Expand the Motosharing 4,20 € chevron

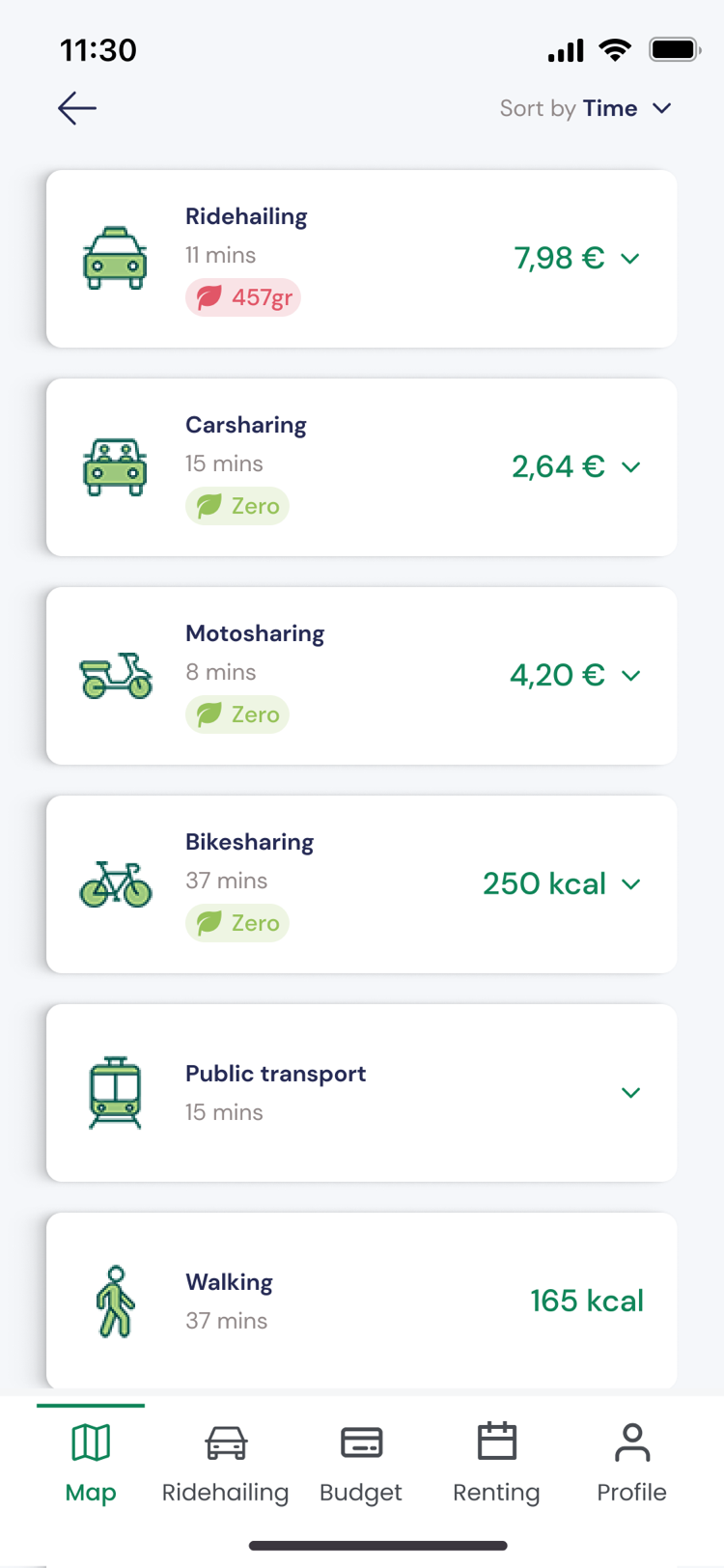tap(630, 676)
